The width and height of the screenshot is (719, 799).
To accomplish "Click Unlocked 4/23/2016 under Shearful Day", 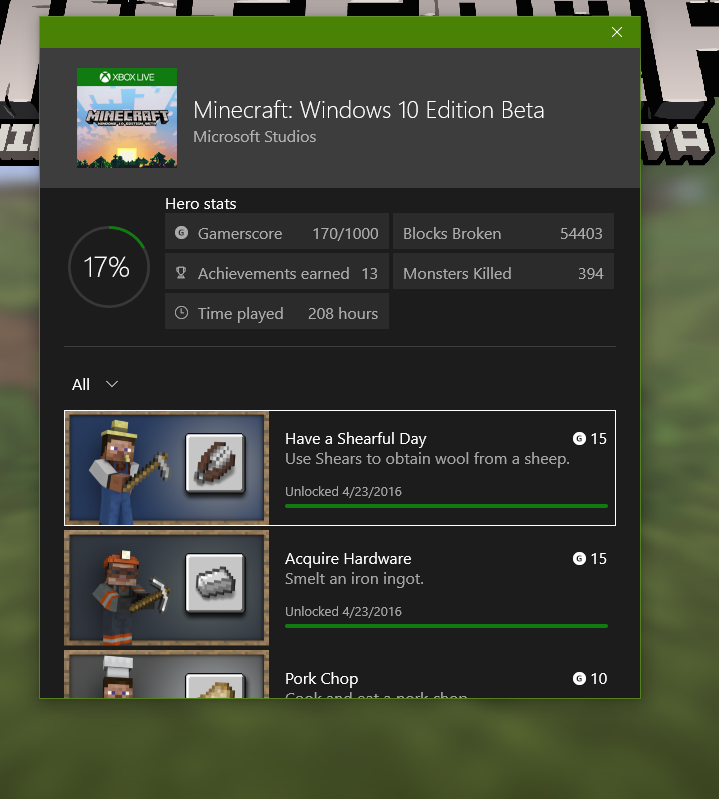I will (x=343, y=492).
